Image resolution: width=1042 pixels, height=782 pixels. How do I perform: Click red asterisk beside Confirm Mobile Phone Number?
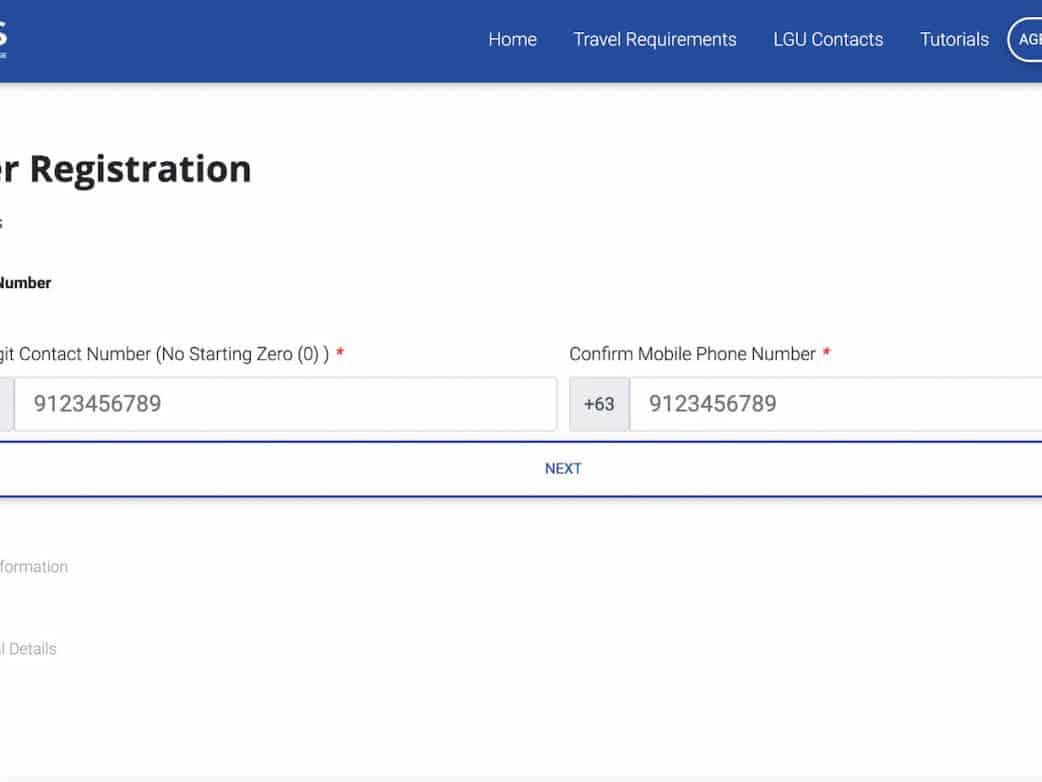click(826, 354)
